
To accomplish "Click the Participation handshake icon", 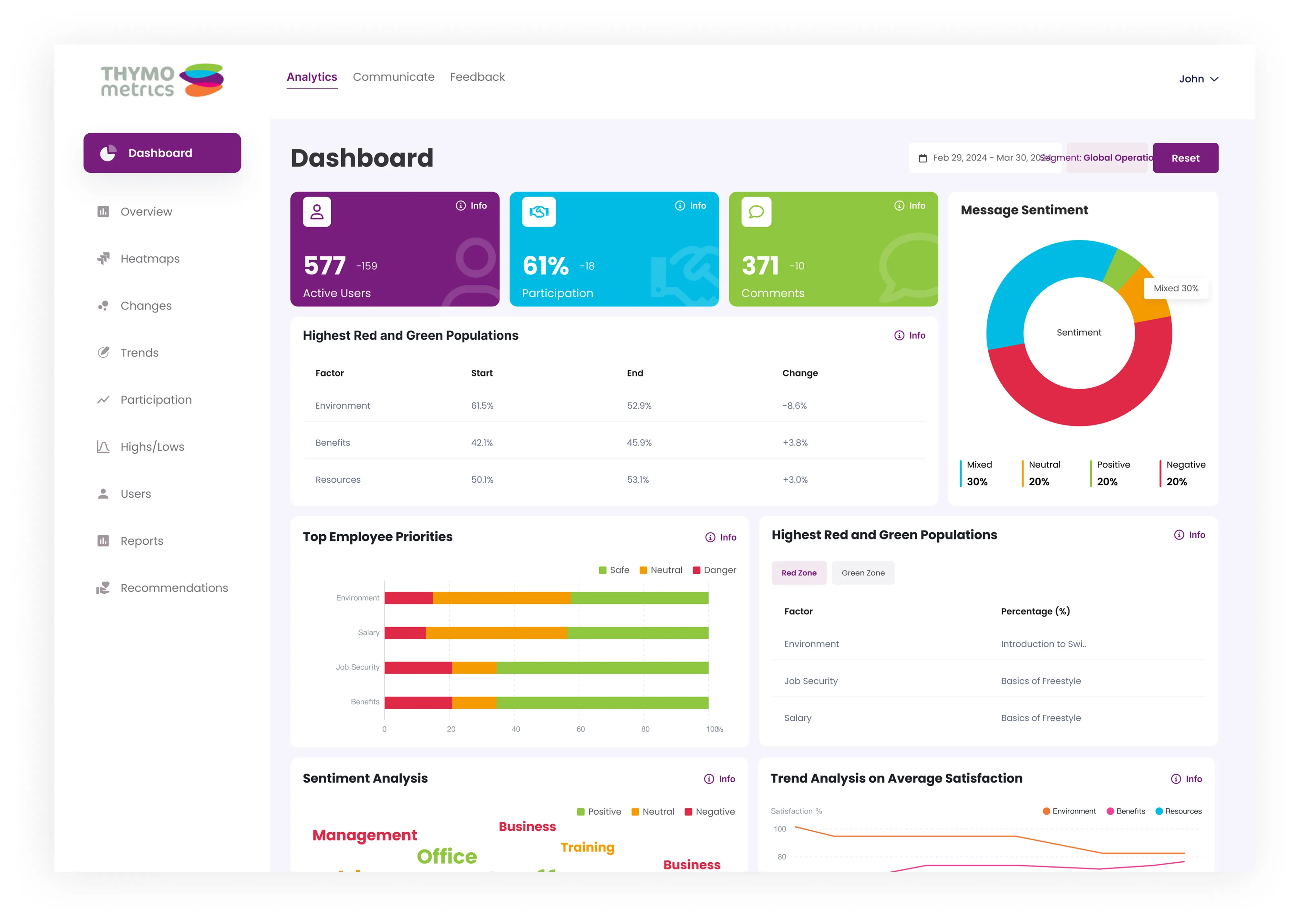I will 538,212.
